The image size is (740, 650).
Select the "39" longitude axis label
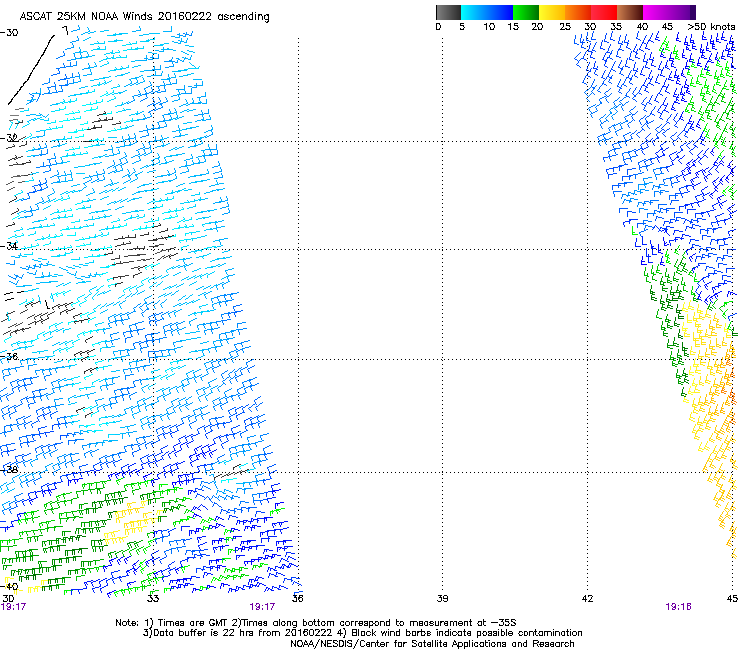[442, 599]
